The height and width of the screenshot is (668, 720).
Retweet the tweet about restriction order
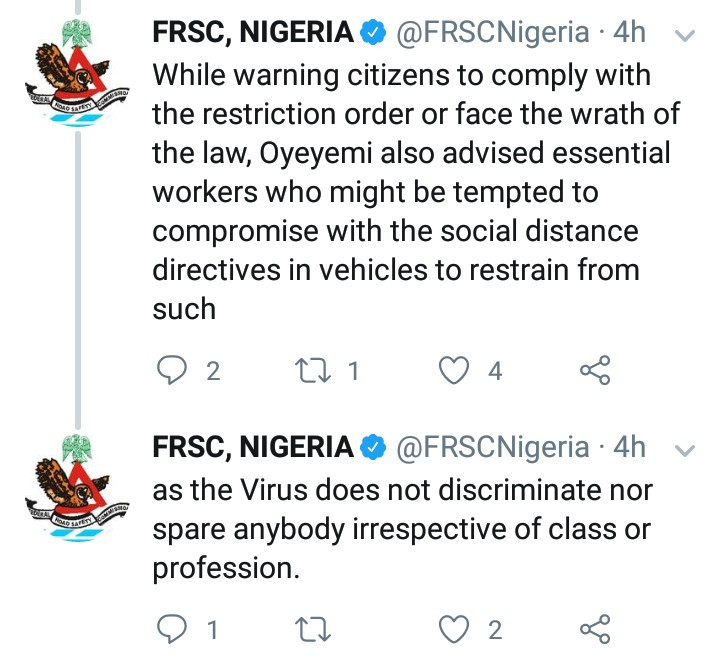[313, 371]
